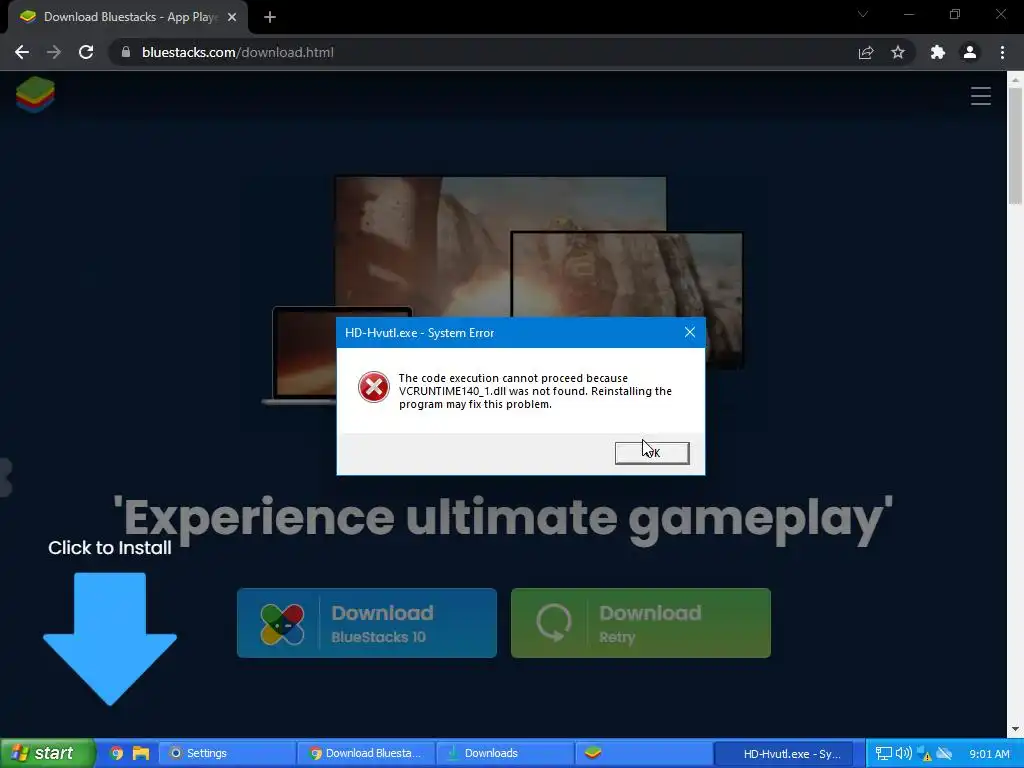Close the Download Bluestacks tab

click(x=232, y=18)
